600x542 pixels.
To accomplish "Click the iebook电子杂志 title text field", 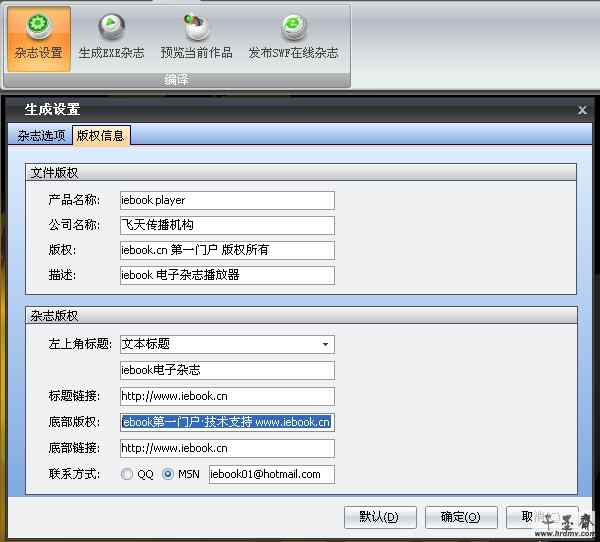I will click(227, 370).
